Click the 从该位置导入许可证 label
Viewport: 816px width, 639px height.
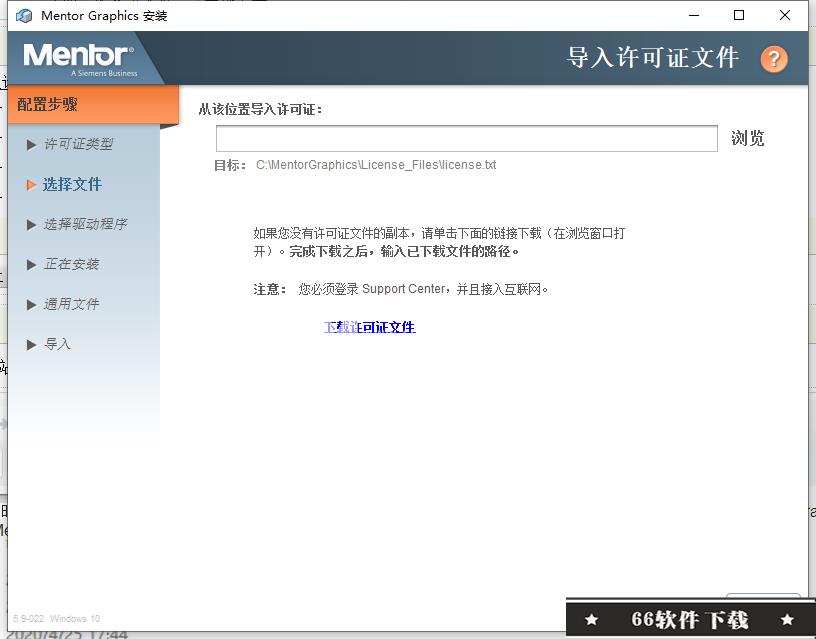coord(260,109)
